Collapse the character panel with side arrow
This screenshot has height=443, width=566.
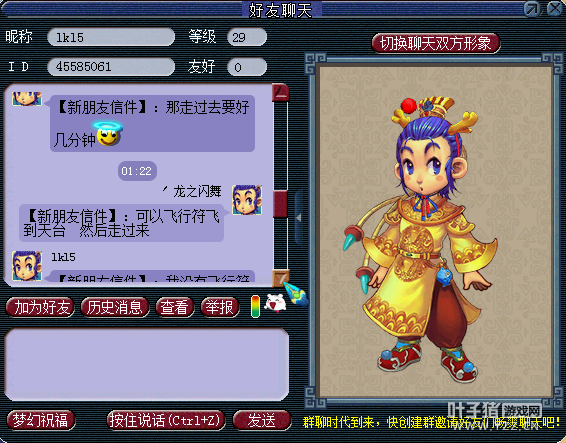[299, 218]
